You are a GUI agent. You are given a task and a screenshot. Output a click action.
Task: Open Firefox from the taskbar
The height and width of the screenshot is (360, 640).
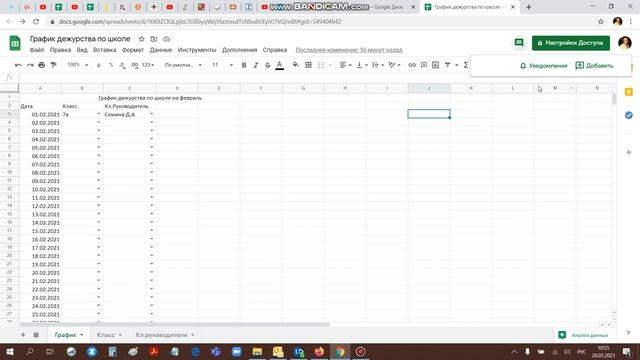[319, 351]
